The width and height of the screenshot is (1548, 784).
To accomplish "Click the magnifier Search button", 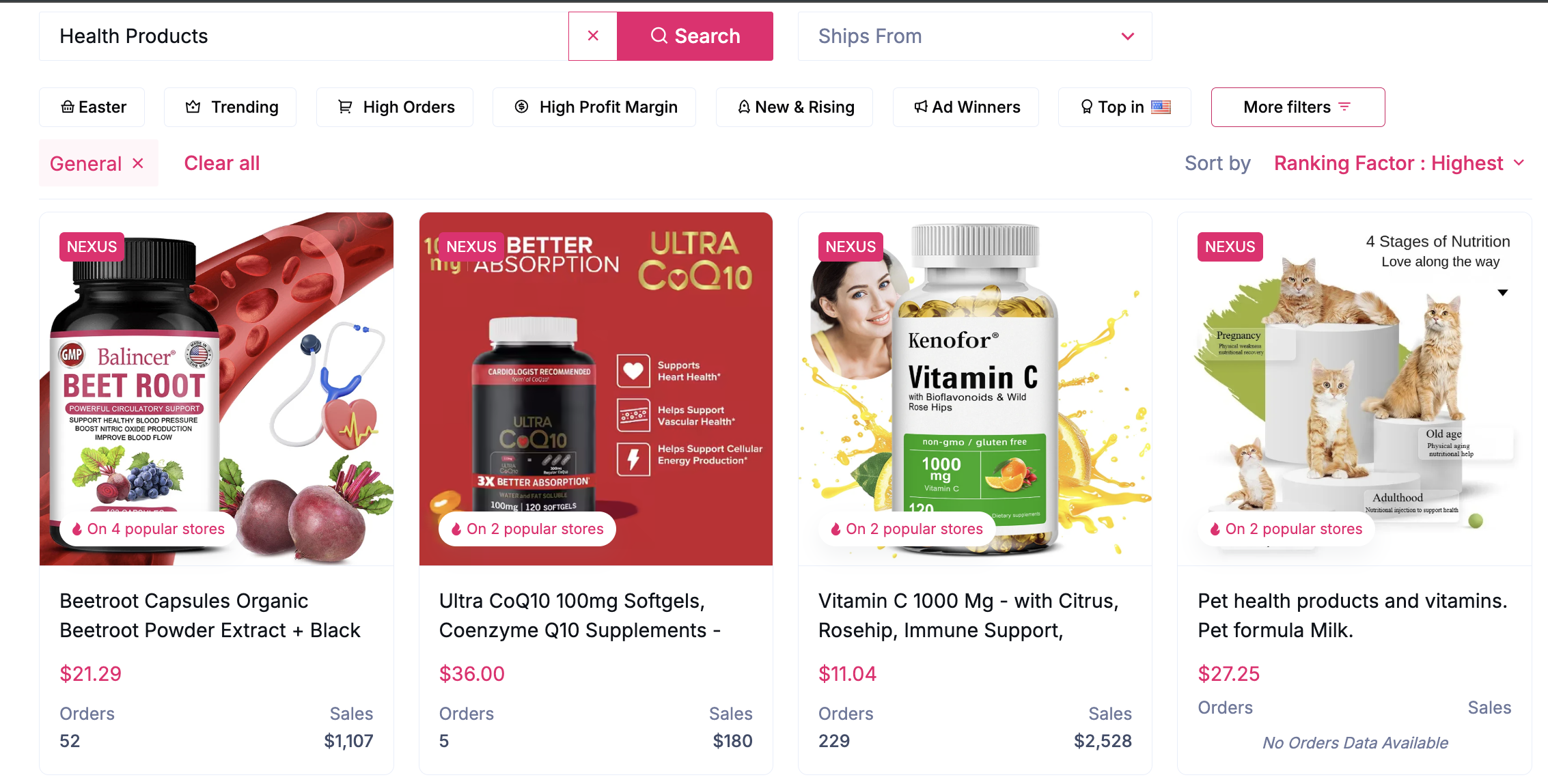I will [695, 36].
